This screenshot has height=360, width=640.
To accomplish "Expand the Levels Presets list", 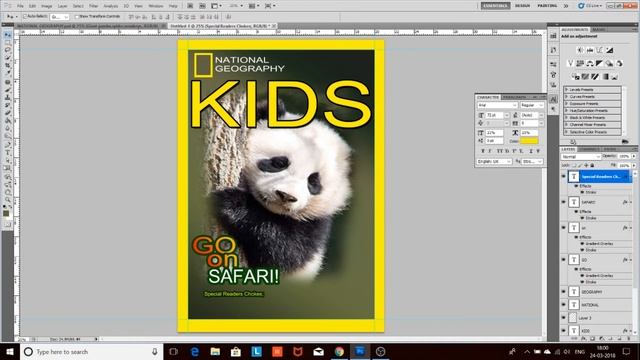I will pos(593,89).
